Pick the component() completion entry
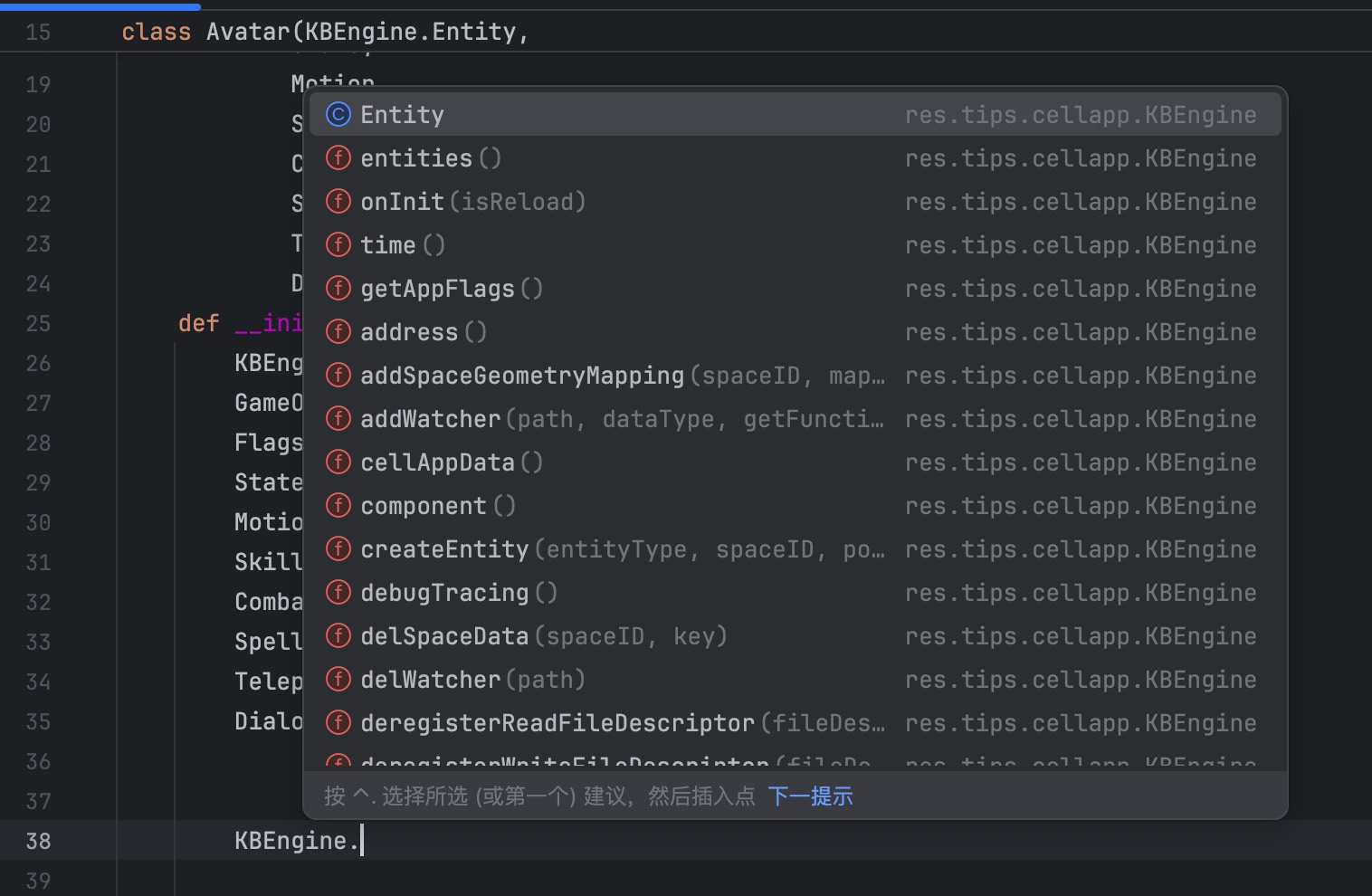 (x=424, y=506)
